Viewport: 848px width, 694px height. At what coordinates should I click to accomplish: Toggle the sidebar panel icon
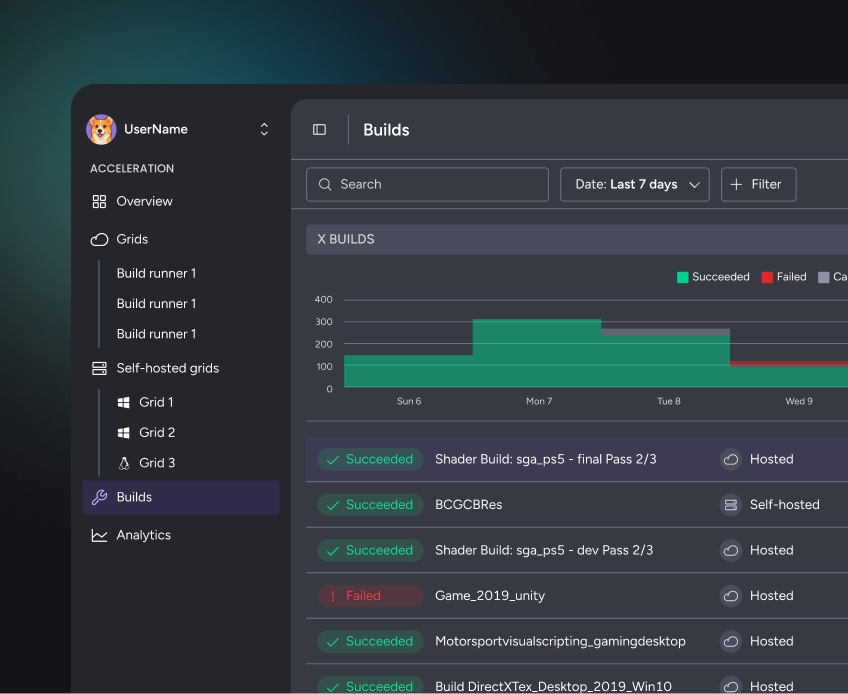[x=319, y=130]
